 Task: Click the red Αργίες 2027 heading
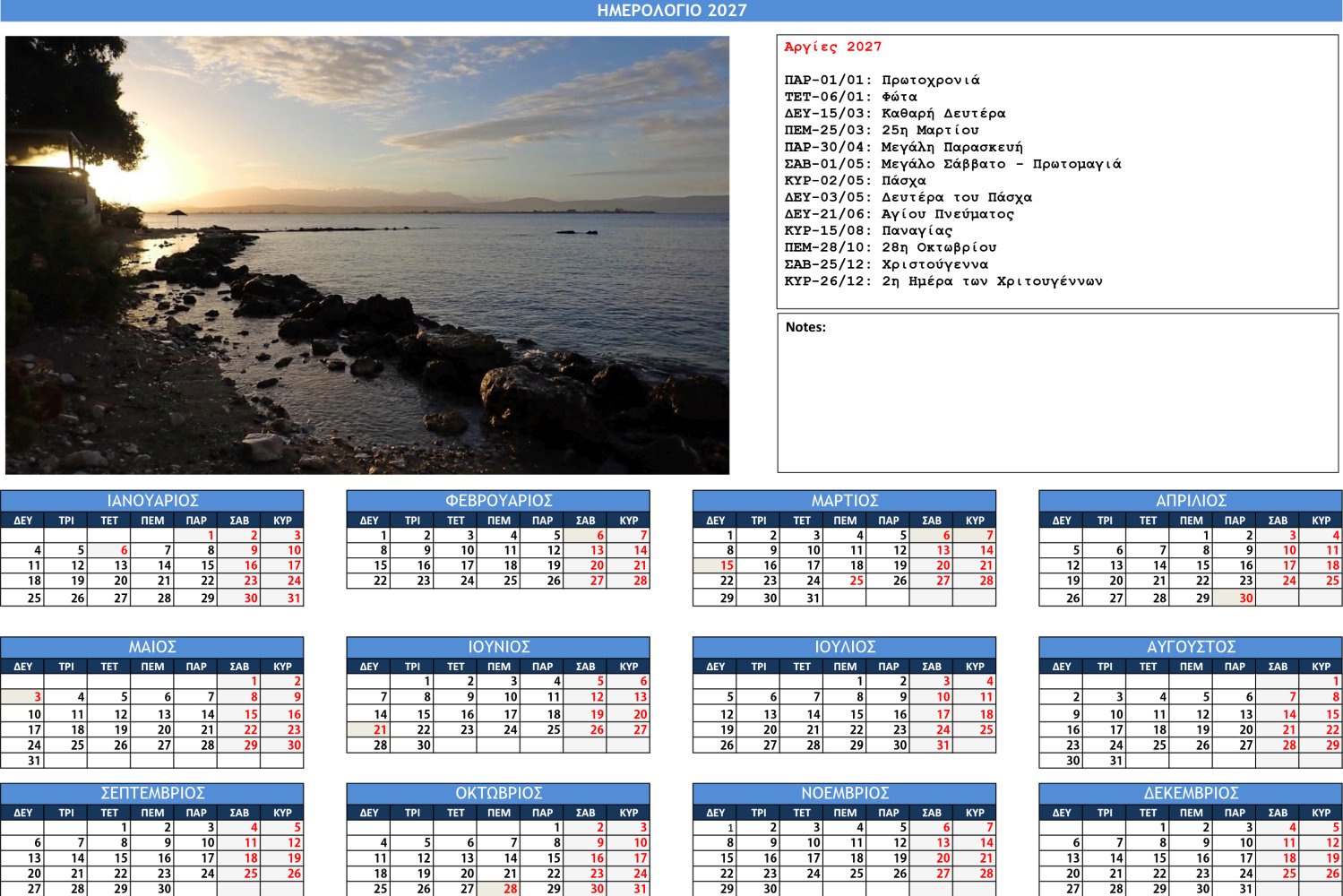point(832,47)
